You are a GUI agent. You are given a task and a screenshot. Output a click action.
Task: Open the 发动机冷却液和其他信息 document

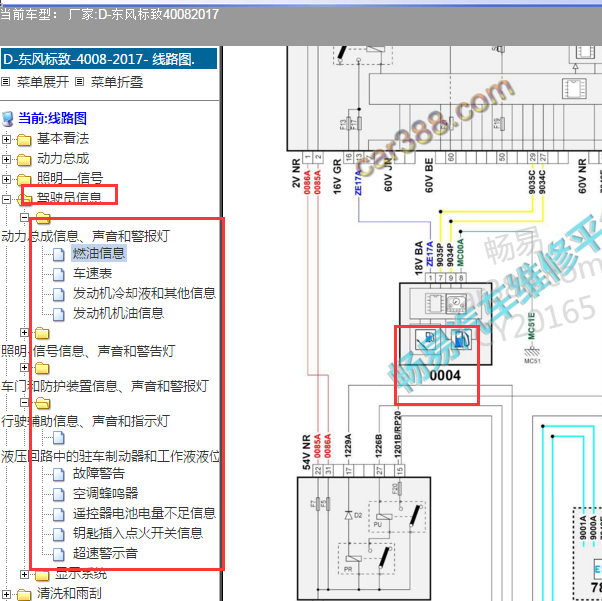(144, 293)
